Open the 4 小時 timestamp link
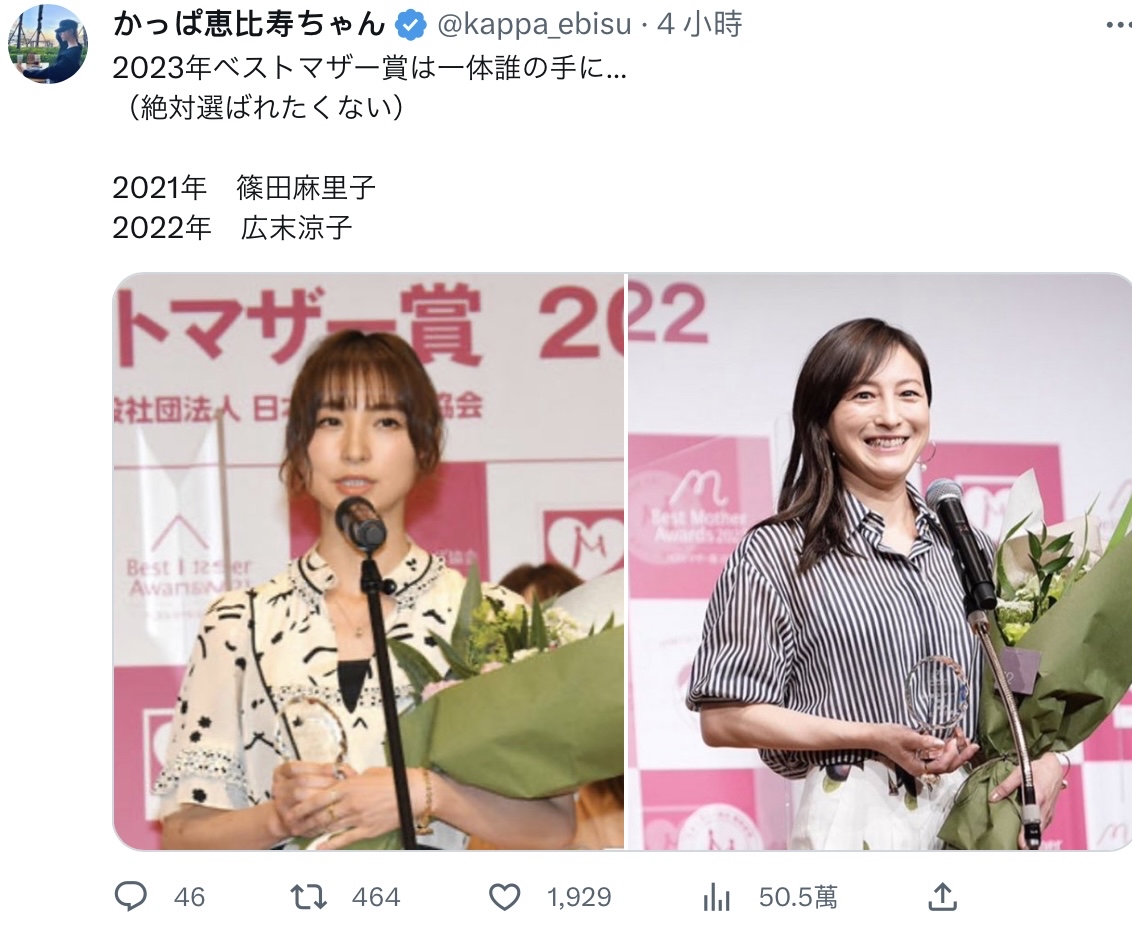 click(699, 25)
